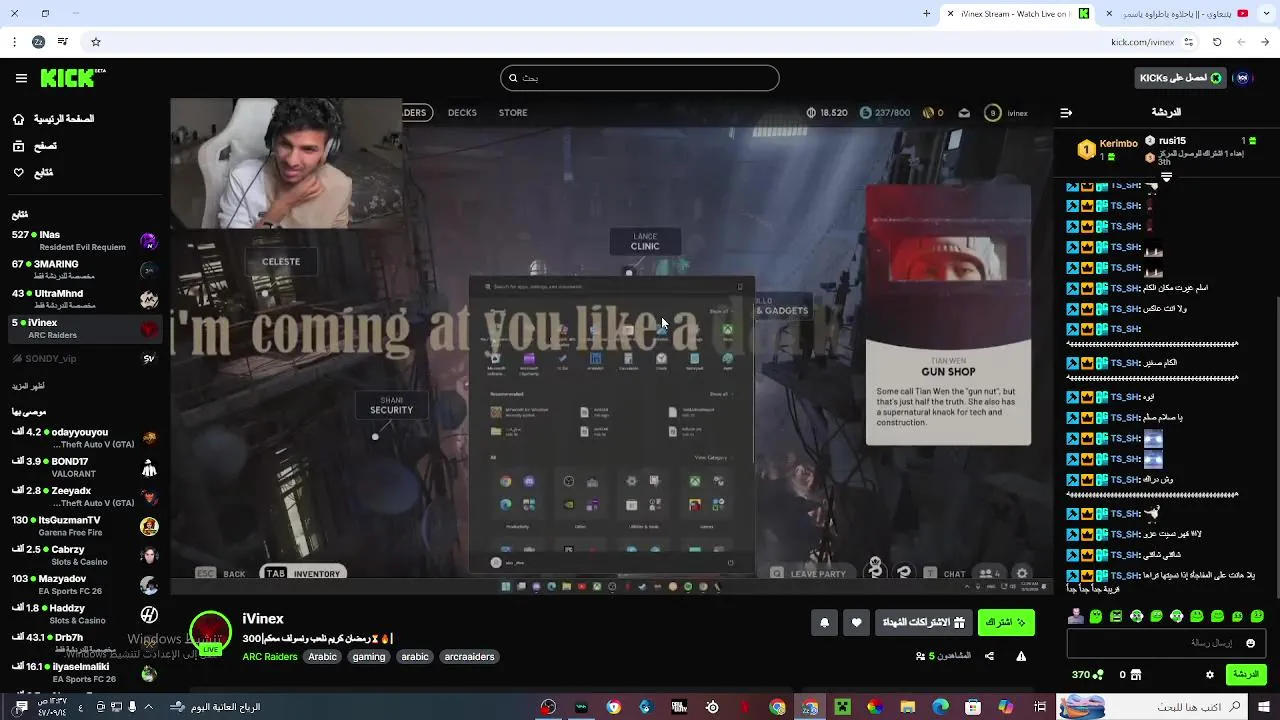Open browser three-dot menu
The height and width of the screenshot is (720, 1280).
(x=14, y=42)
